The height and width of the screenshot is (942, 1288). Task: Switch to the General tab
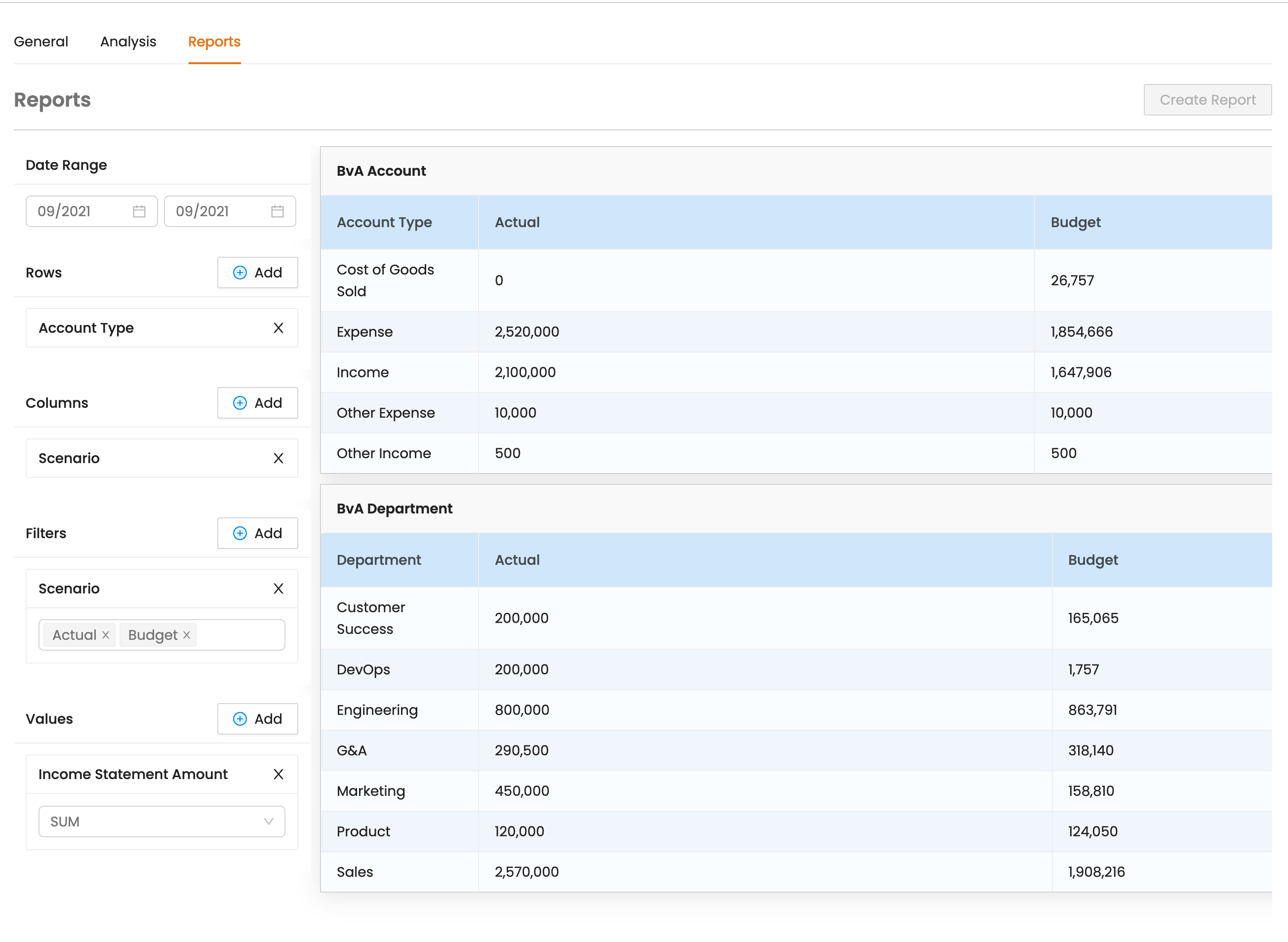pos(41,41)
